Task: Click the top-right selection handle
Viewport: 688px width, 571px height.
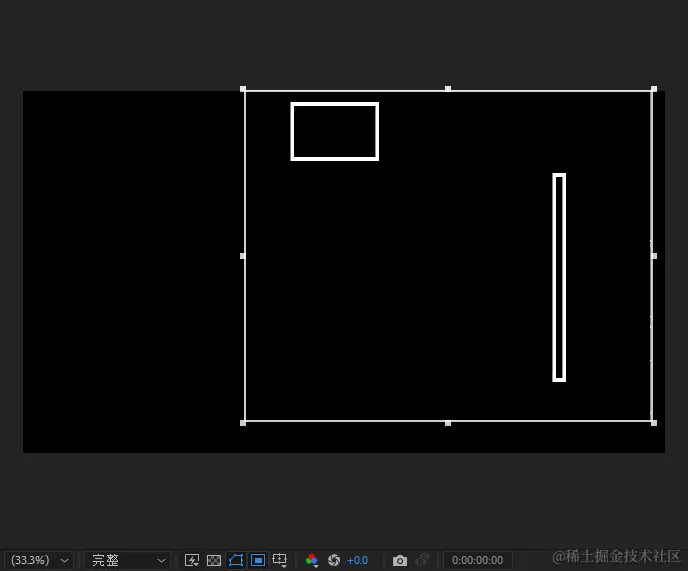Action: click(654, 89)
